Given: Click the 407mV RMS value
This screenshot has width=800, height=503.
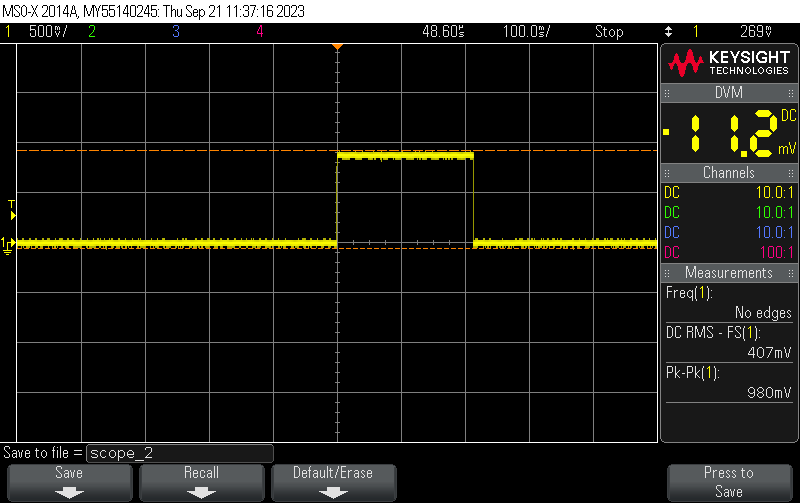Looking at the screenshot, I should click(x=769, y=353).
